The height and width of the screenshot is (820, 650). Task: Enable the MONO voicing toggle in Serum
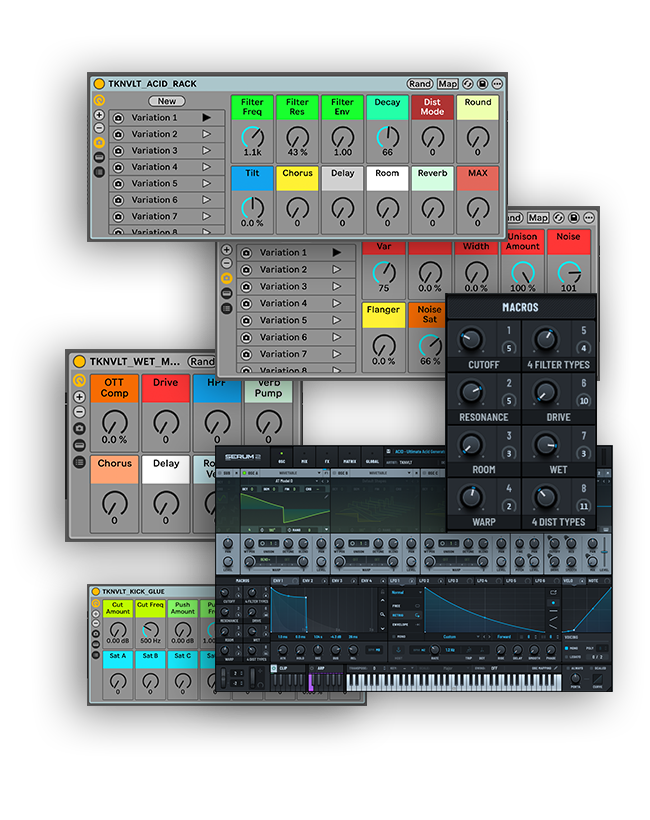click(x=566, y=648)
